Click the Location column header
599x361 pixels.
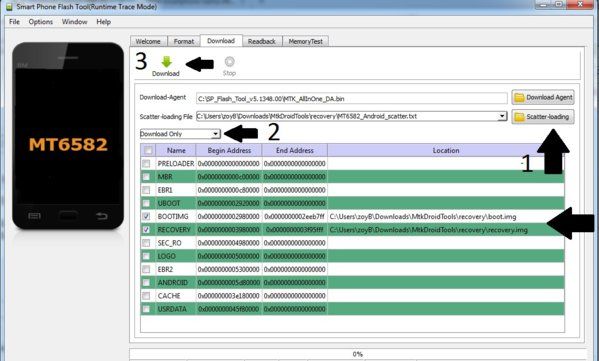coord(446,151)
